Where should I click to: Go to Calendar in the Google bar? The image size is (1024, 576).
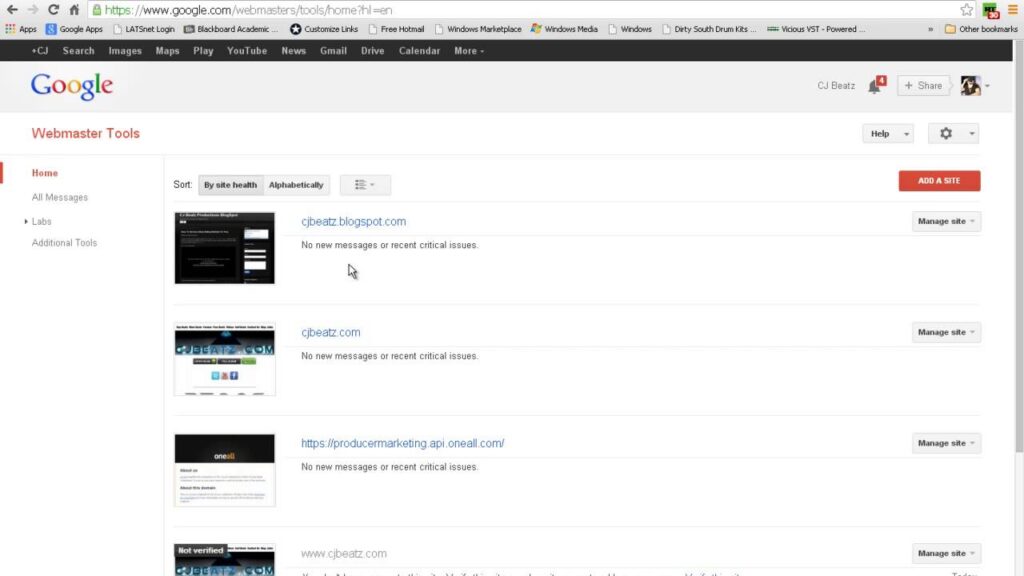click(419, 51)
